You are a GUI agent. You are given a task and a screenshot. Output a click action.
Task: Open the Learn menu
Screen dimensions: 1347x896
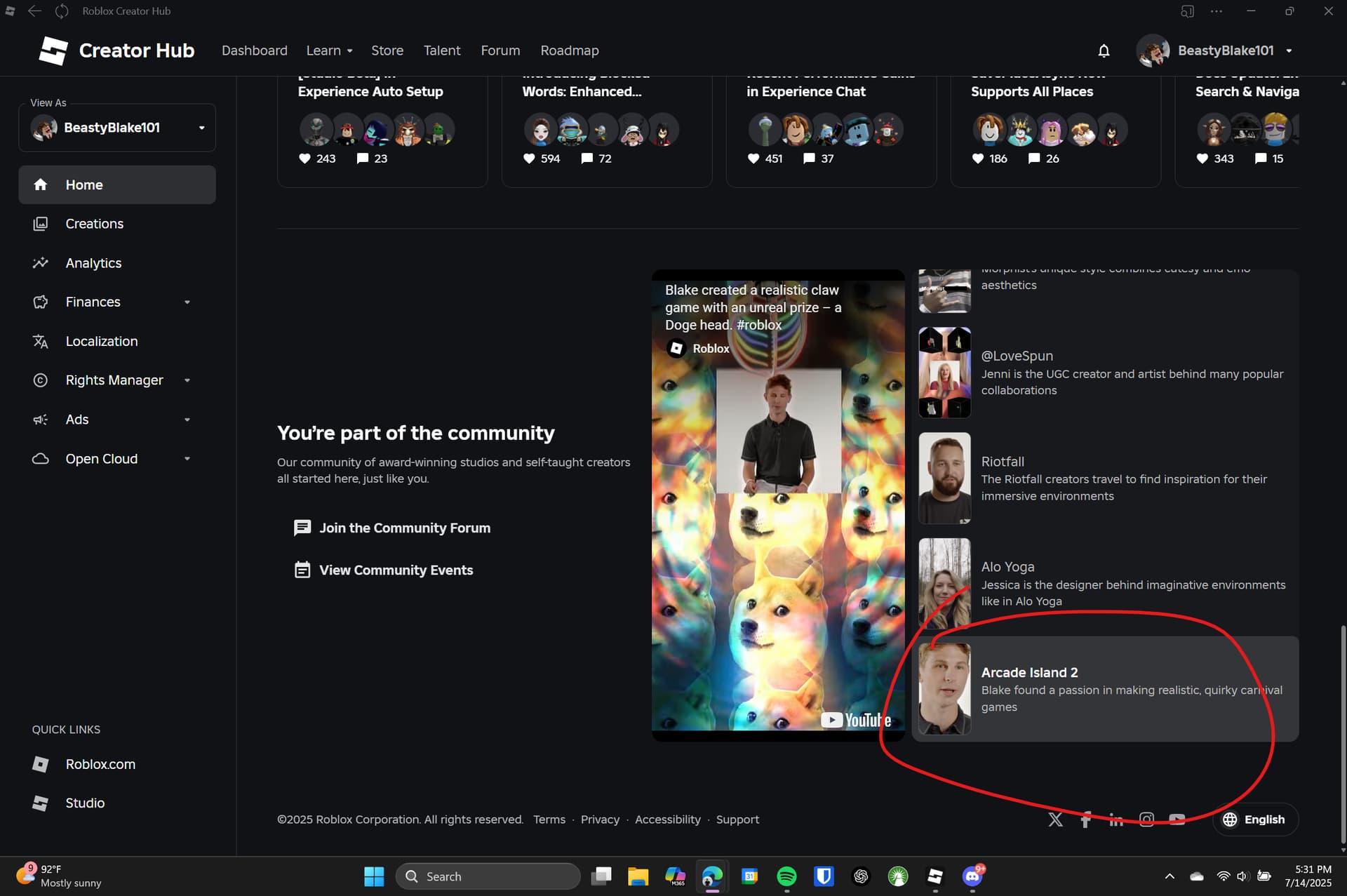(x=329, y=50)
